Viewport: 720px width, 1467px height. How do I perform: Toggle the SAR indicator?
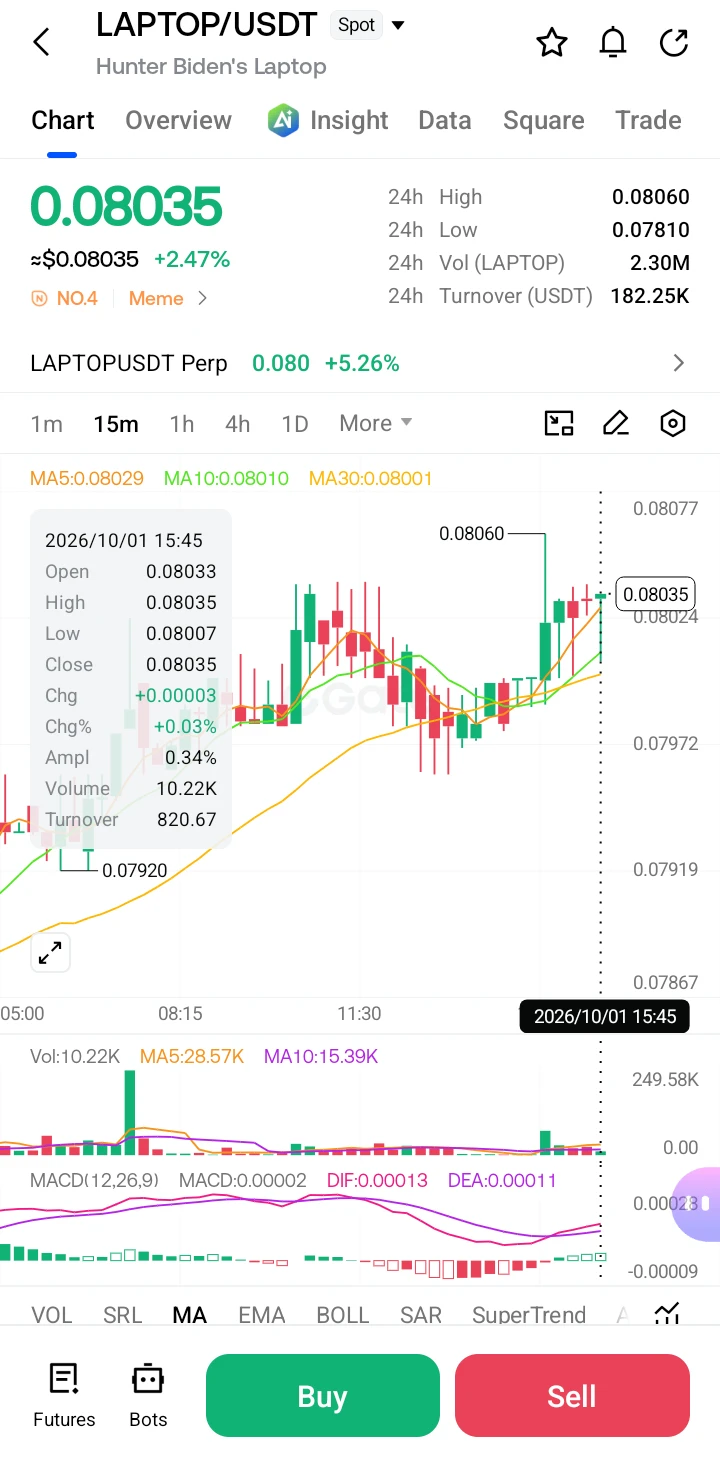tap(421, 1315)
